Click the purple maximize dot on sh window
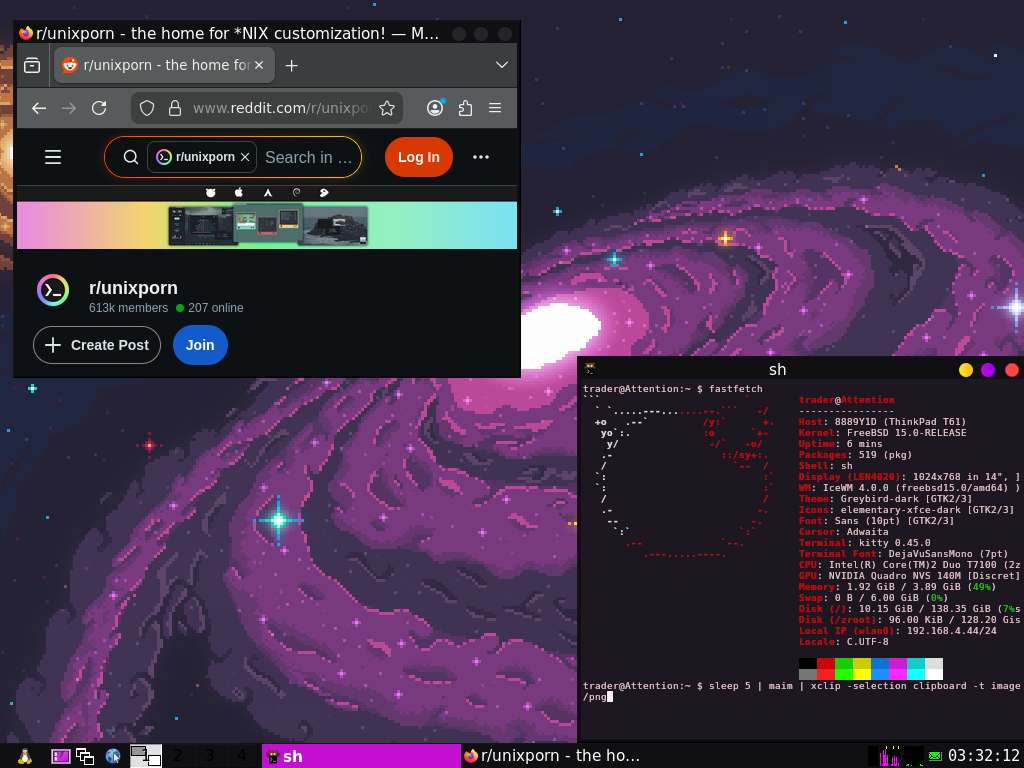This screenshot has height=768, width=1024. 988,370
